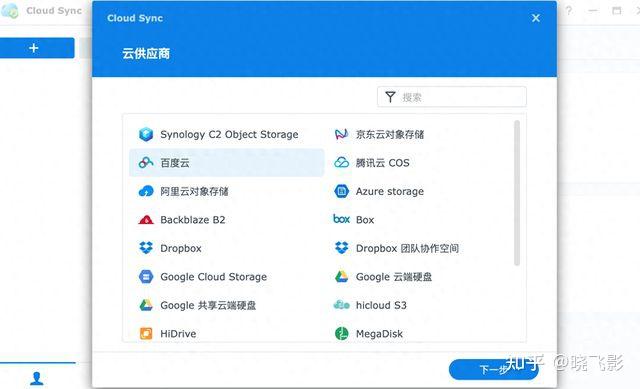Viewport: 640px width, 389px height.
Task: Select the 百度云 provider row
Action: (227, 162)
